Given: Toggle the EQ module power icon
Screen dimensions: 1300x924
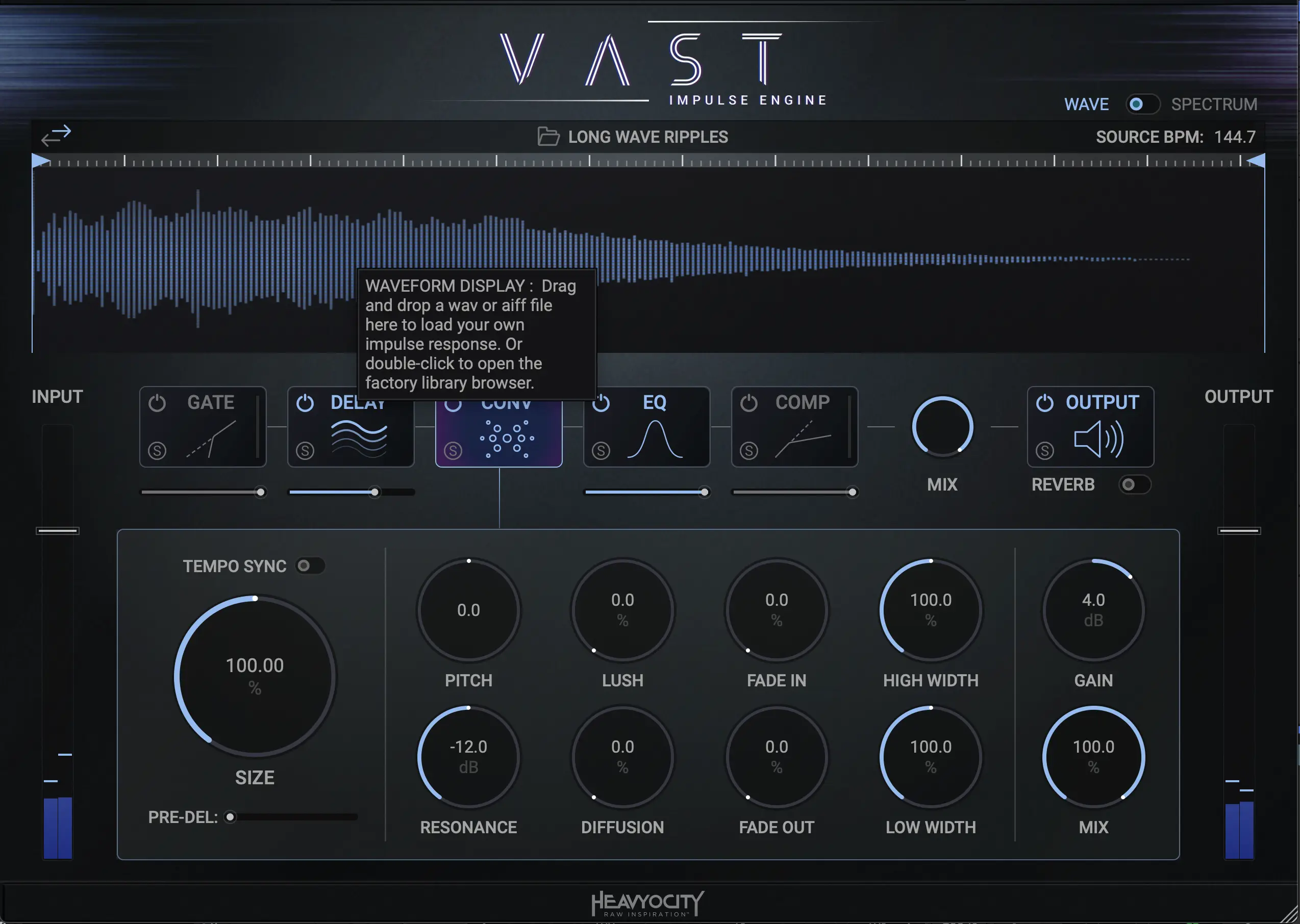Looking at the screenshot, I should pos(601,403).
